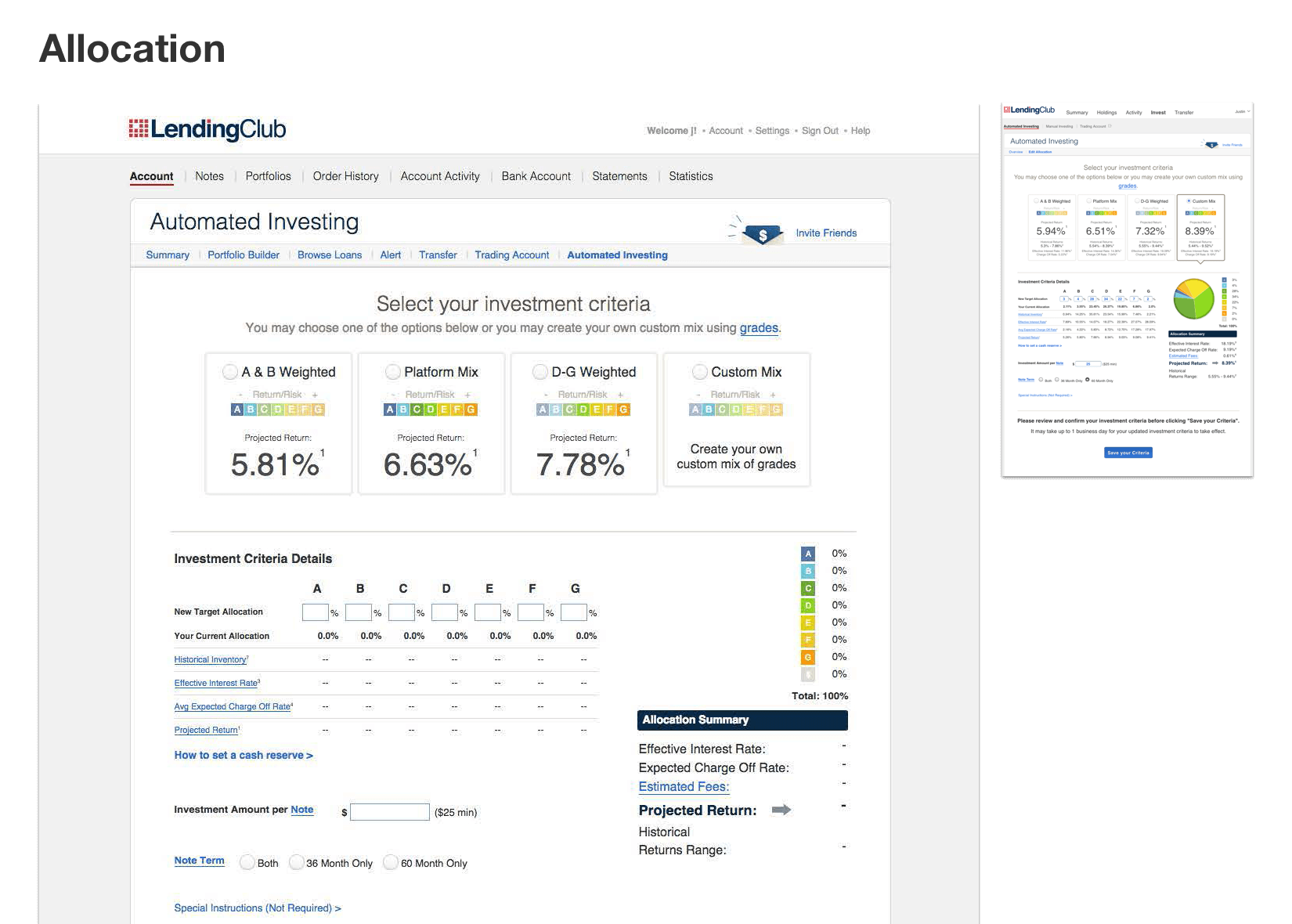Open the Transfer sub-tab
The height and width of the screenshot is (924, 1292).
click(438, 255)
